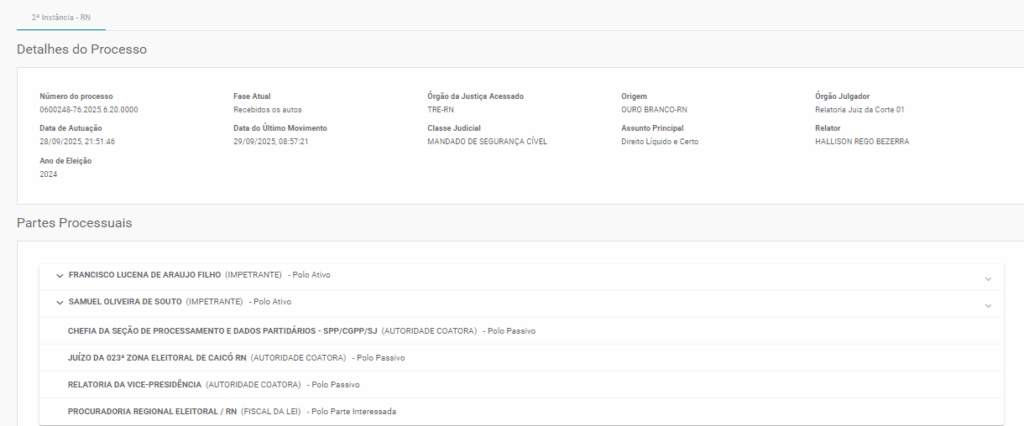
Task: Click process number 0600248-76.2025.6.20.0000
Action: pos(89,109)
